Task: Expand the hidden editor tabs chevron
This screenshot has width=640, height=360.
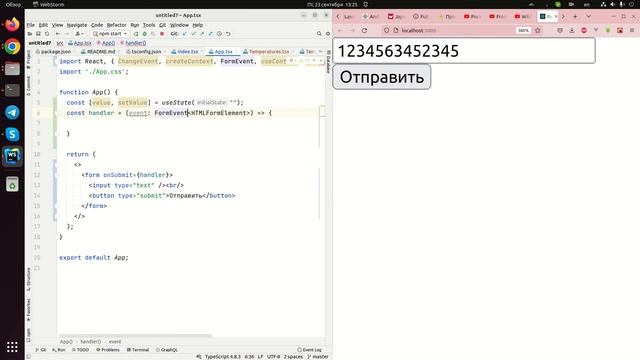Action: [x=320, y=51]
